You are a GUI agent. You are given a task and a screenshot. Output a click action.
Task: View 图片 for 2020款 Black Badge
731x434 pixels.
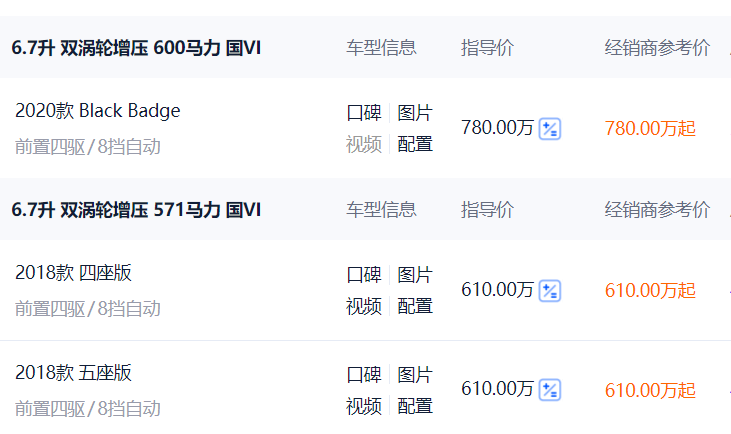415,113
